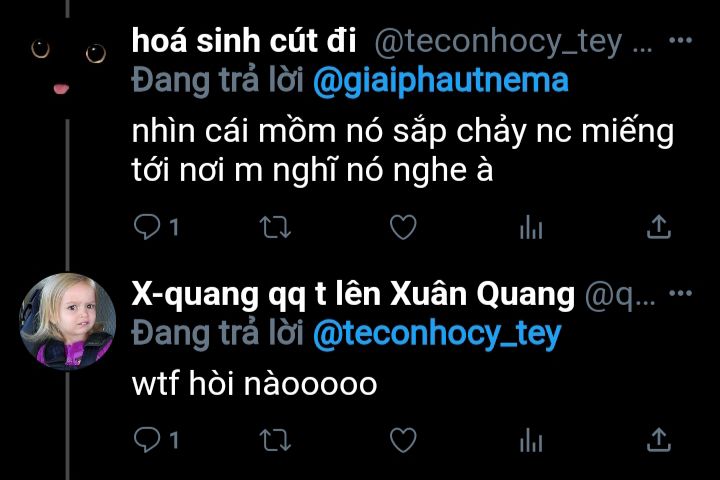Like the tweet about chảy nc miếng
Image resolution: width=720 pixels, height=480 pixels.
pyautogui.click(x=403, y=227)
